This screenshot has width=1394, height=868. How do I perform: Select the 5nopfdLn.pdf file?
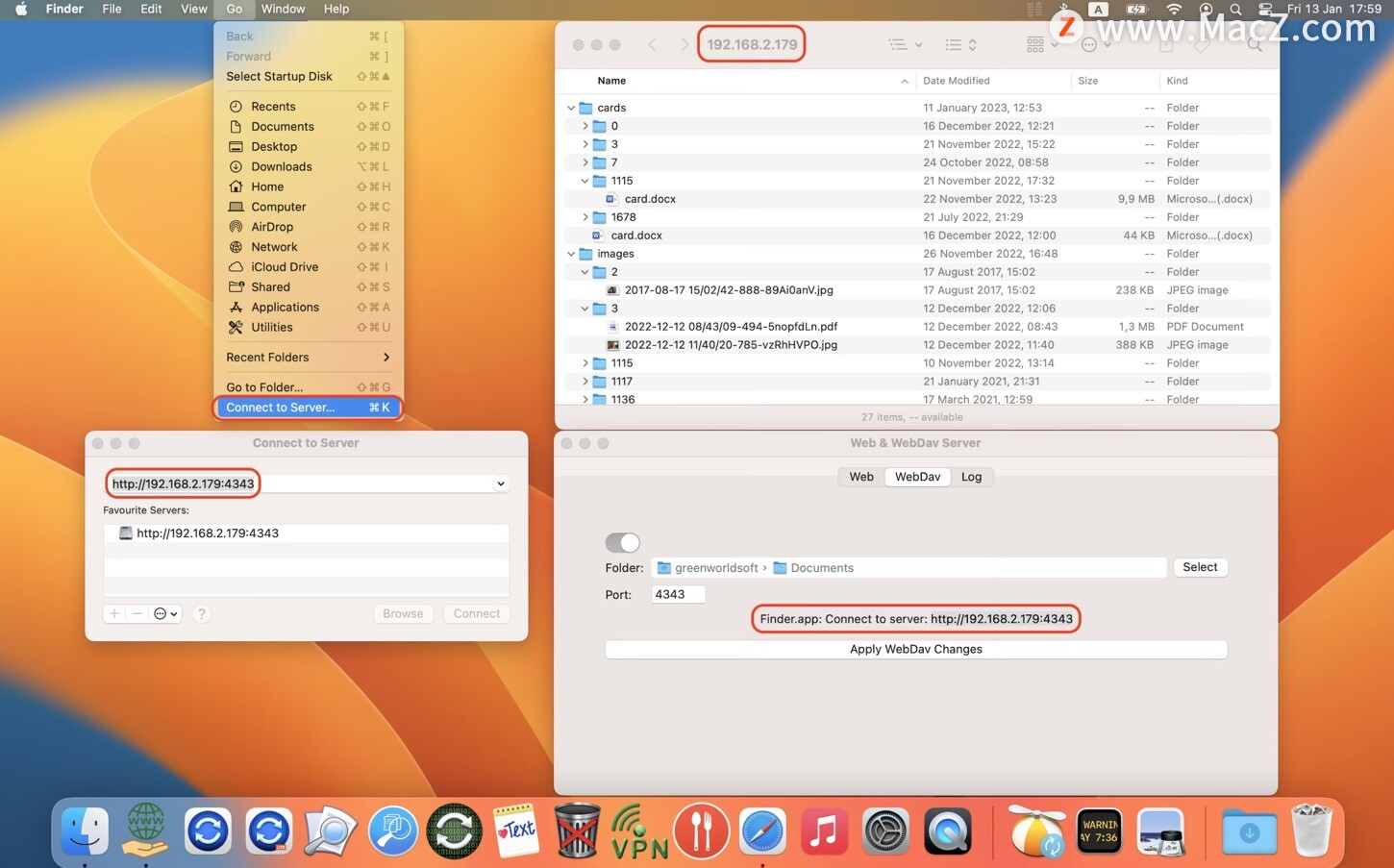pyautogui.click(x=917, y=327)
